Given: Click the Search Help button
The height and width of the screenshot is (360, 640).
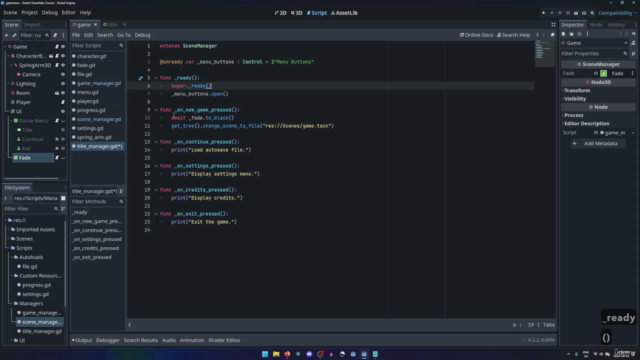Looking at the screenshot, I should click(x=513, y=35).
